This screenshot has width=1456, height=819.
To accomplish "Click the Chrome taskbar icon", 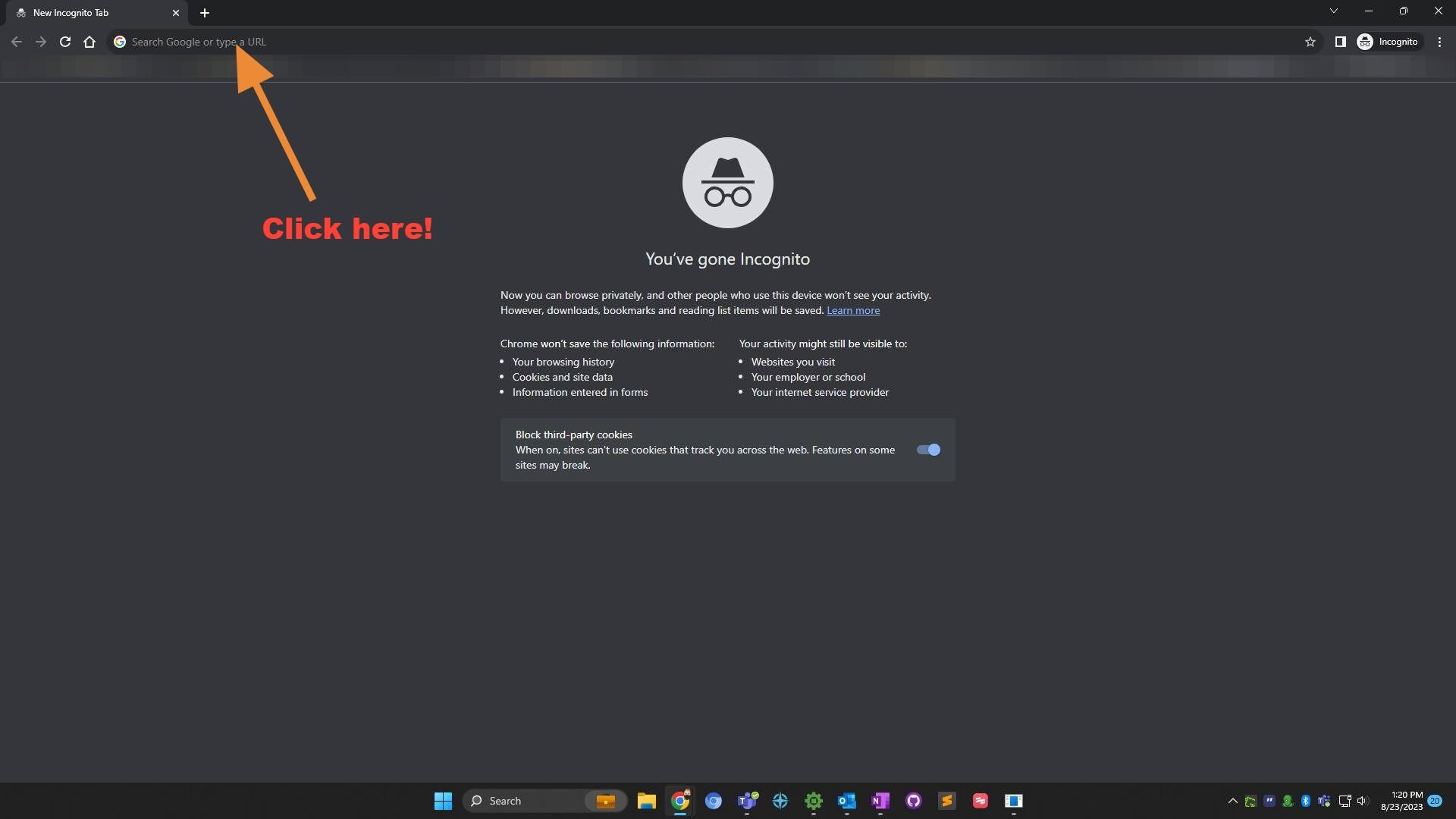I will (680, 801).
